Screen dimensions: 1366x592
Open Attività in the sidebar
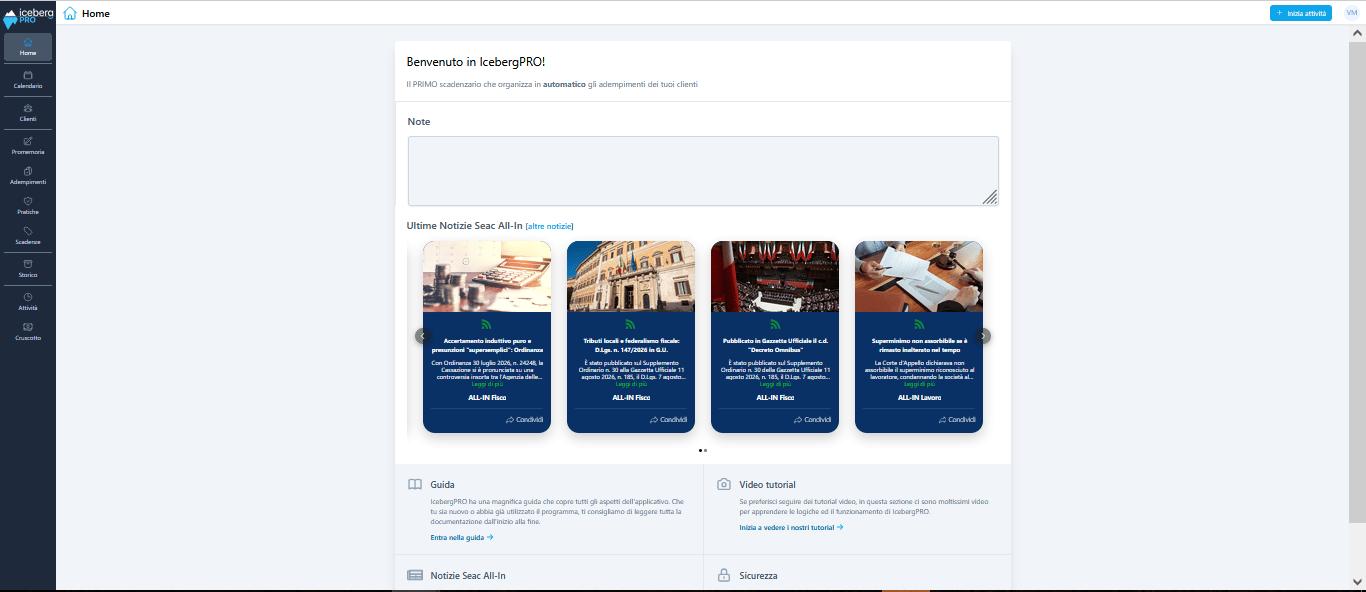pyautogui.click(x=28, y=301)
